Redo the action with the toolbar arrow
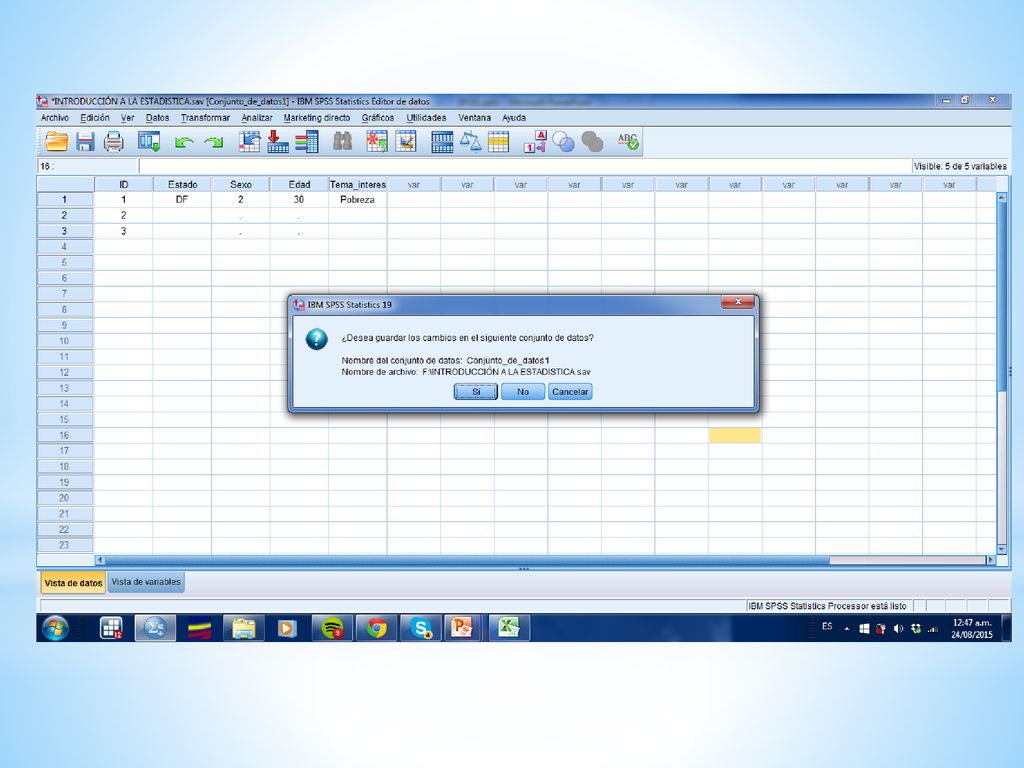 (214, 142)
